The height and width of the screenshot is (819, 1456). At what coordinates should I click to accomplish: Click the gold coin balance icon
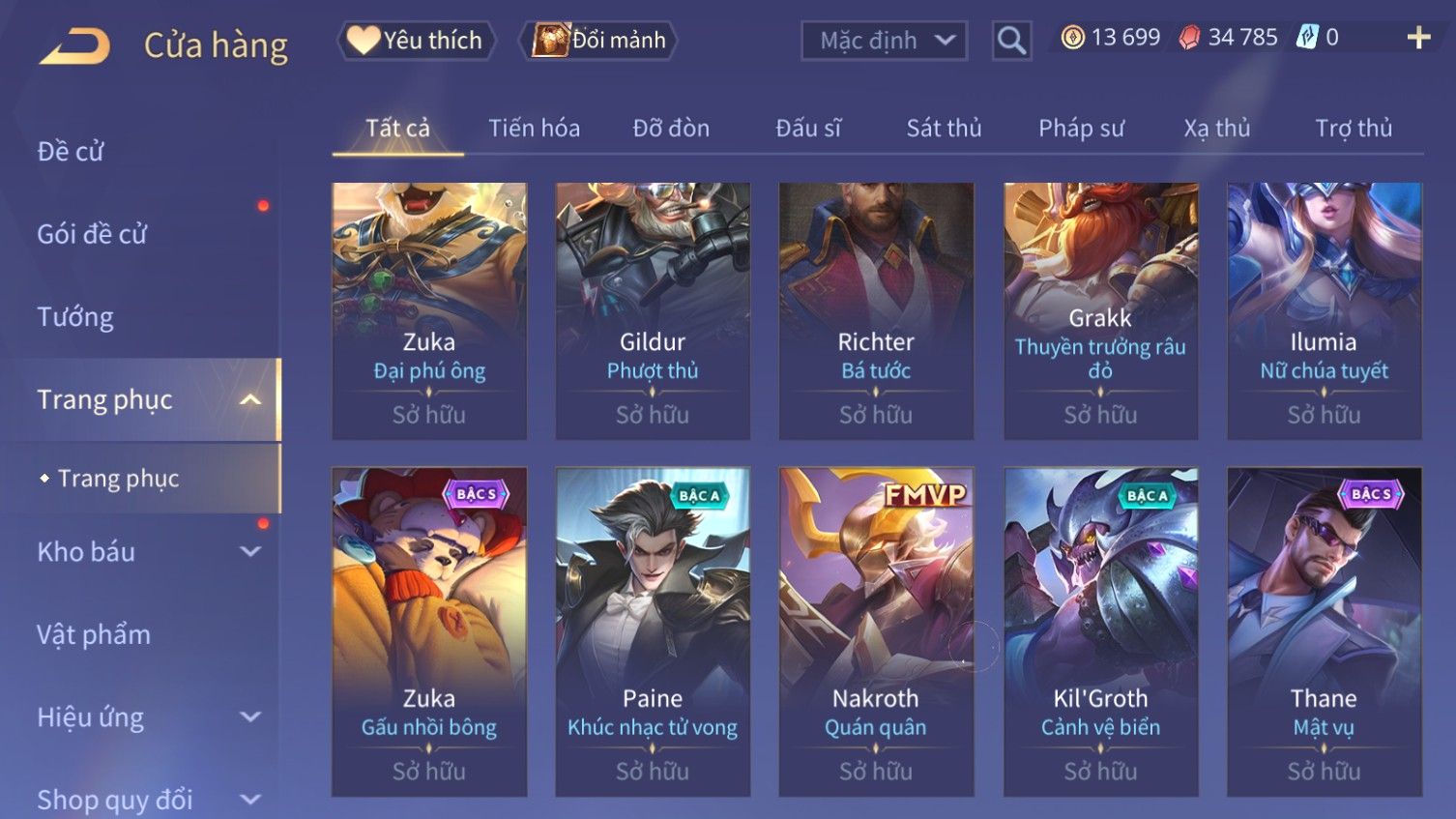point(1072,38)
